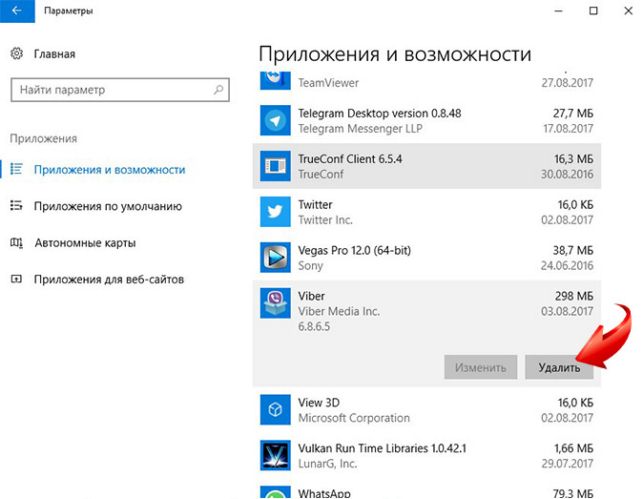Click the Viber app icon
643x499 pixels.
click(275, 303)
